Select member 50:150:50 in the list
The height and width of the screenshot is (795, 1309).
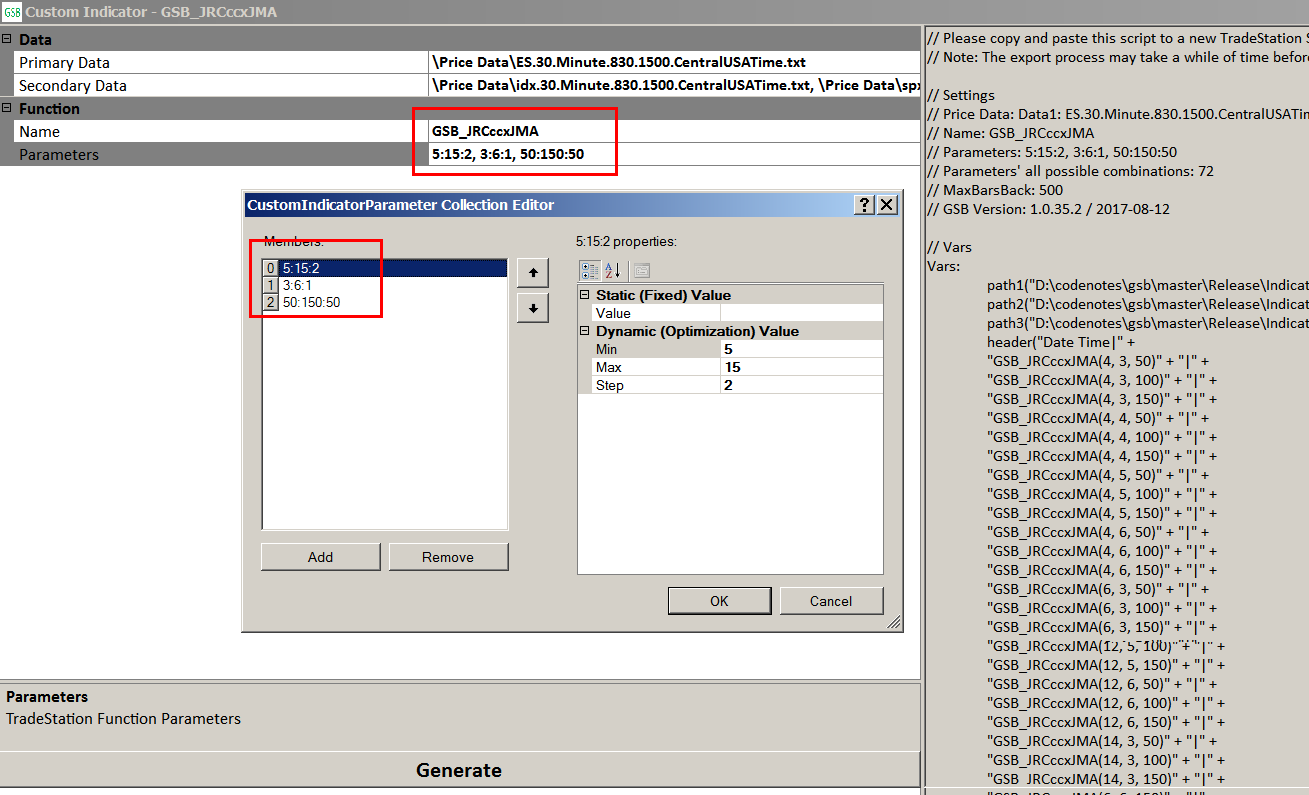pos(311,302)
